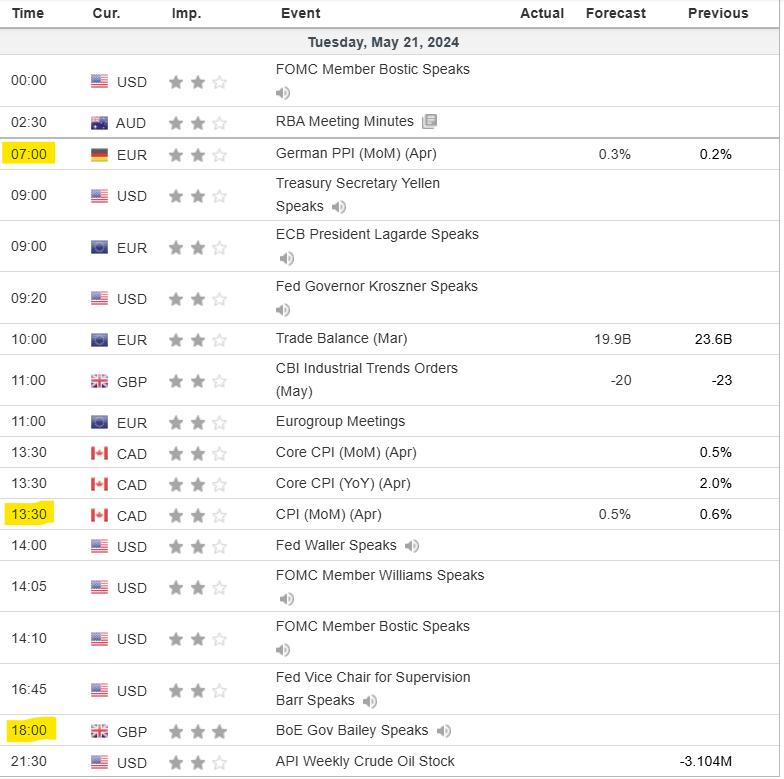This screenshot has width=784, height=779.
Task: Open the Eurogroup Meetings event
Action: (x=340, y=421)
